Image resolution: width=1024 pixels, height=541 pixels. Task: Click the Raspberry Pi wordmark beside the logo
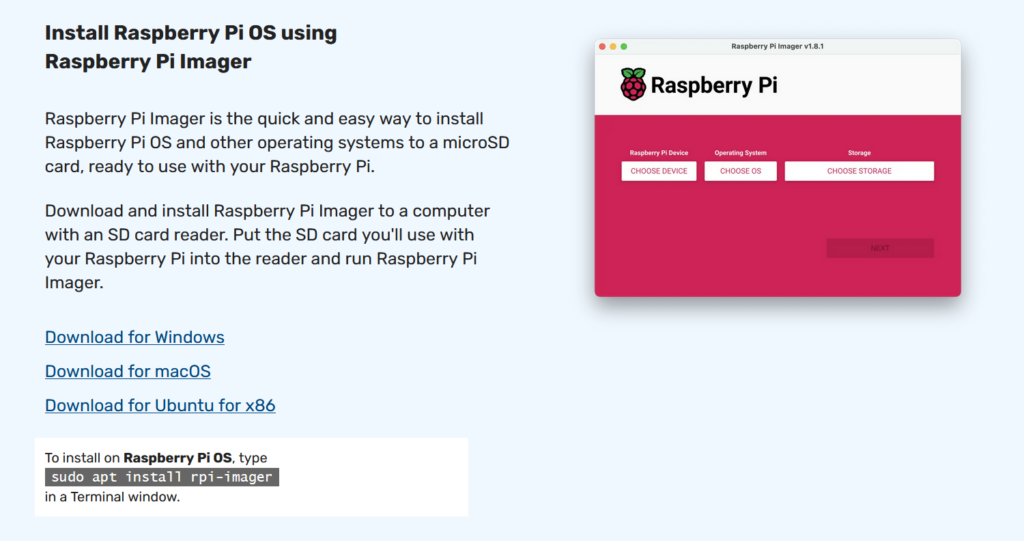click(x=714, y=86)
